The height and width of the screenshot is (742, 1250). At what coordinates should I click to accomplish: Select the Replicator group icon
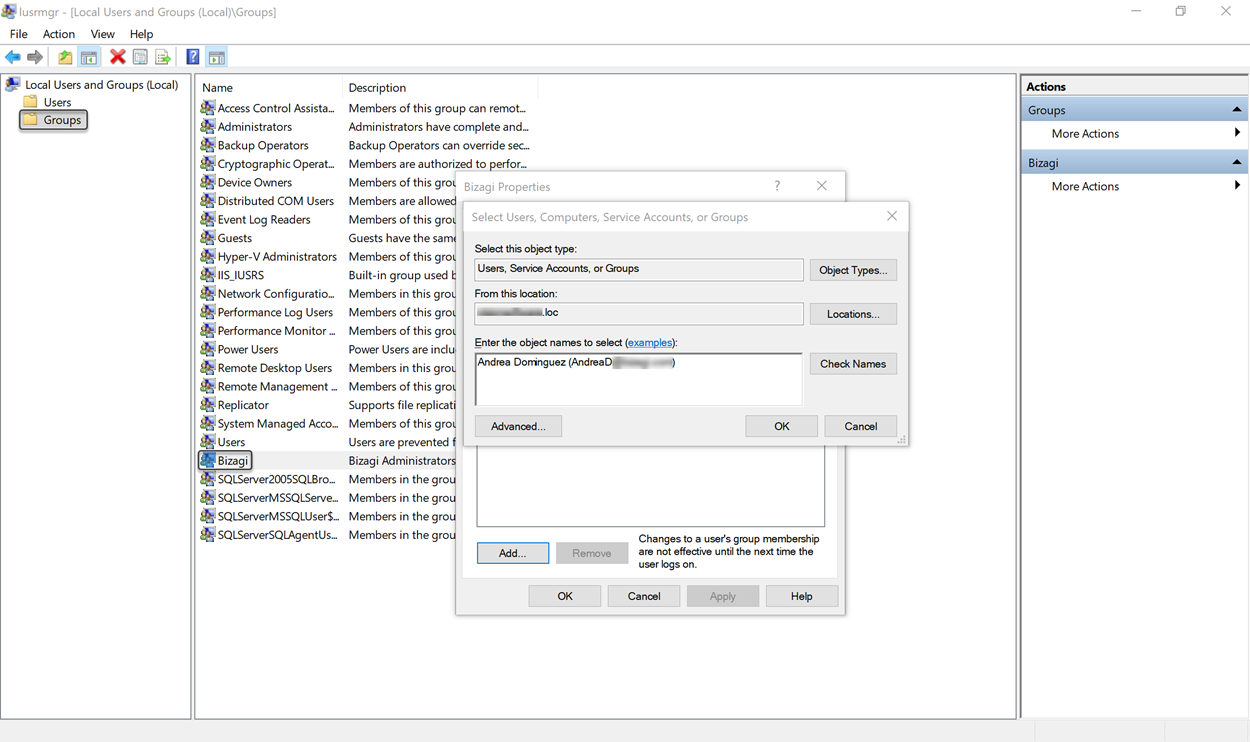208,405
